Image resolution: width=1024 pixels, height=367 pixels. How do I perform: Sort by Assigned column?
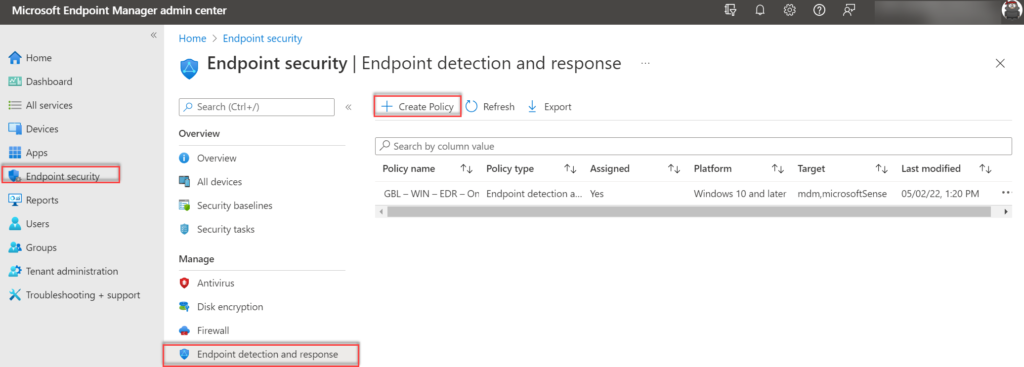674,169
